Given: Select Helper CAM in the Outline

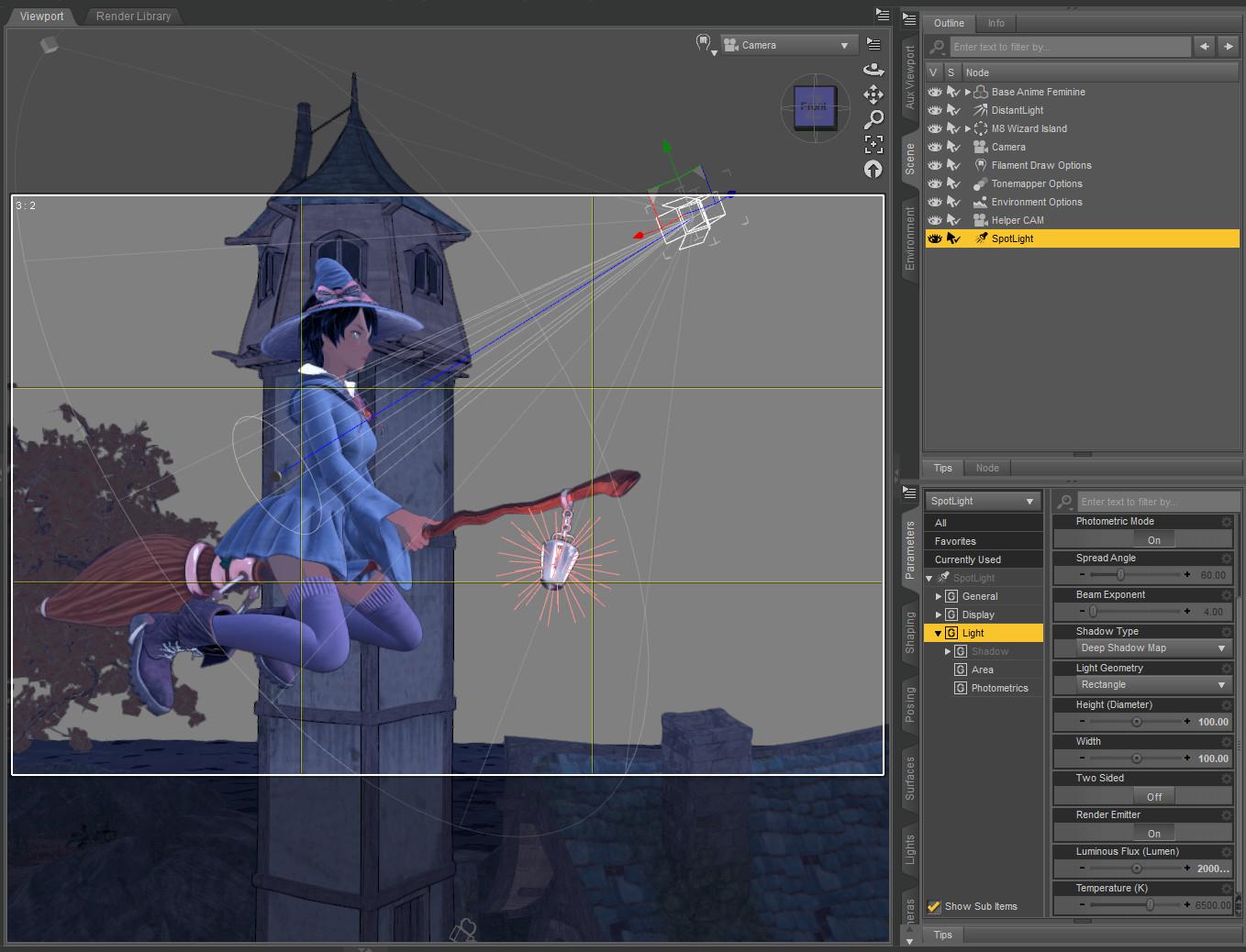Looking at the screenshot, I should pyautogui.click(x=1018, y=220).
